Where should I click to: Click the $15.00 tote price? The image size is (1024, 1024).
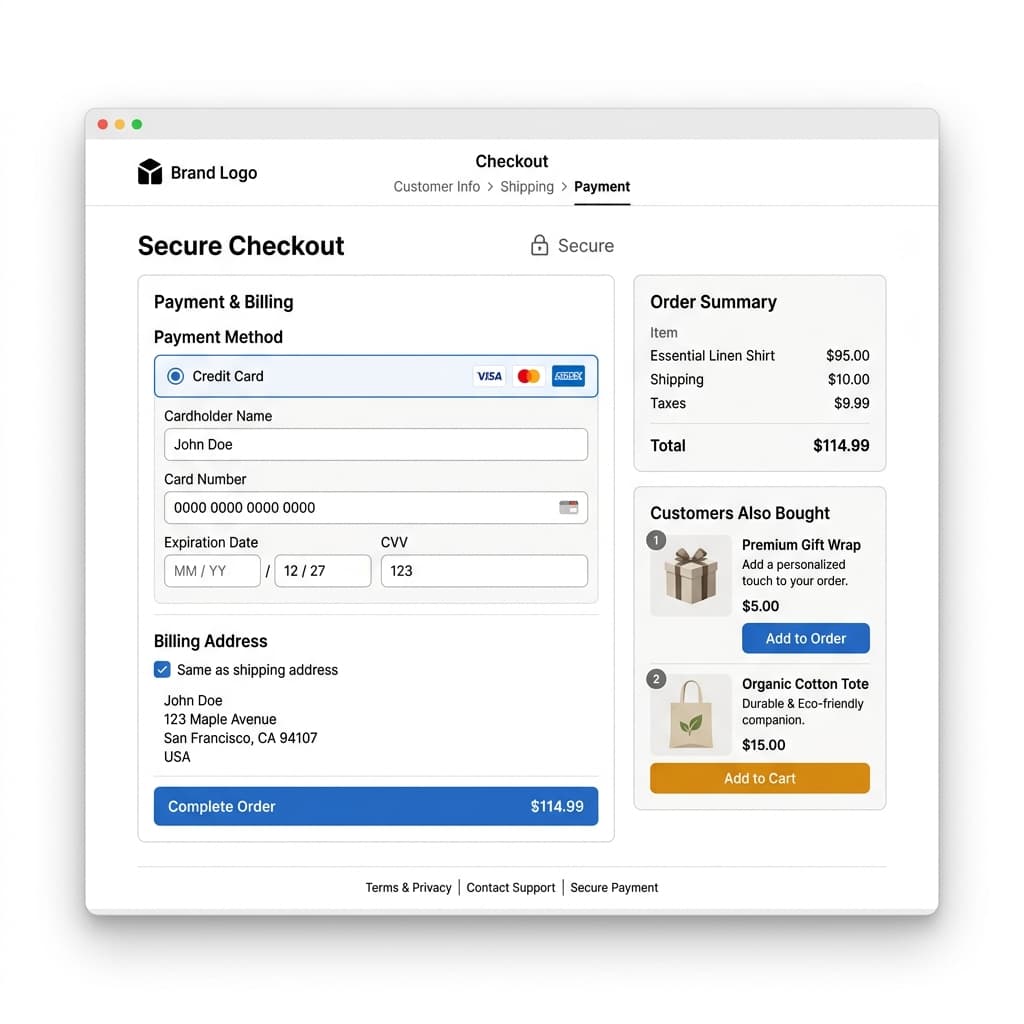pos(763,745)
